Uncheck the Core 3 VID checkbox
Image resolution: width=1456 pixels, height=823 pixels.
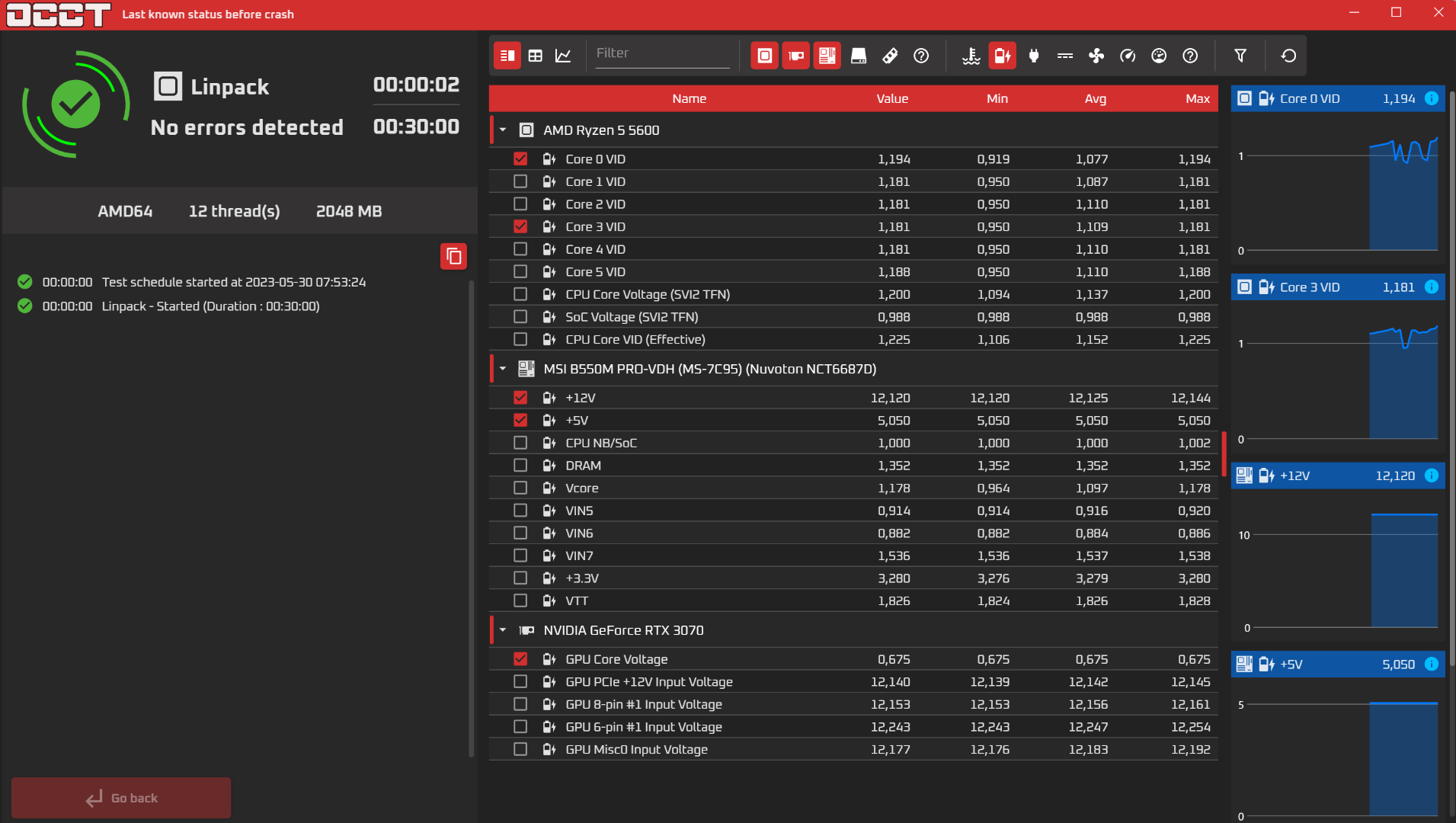pos(520,226)
